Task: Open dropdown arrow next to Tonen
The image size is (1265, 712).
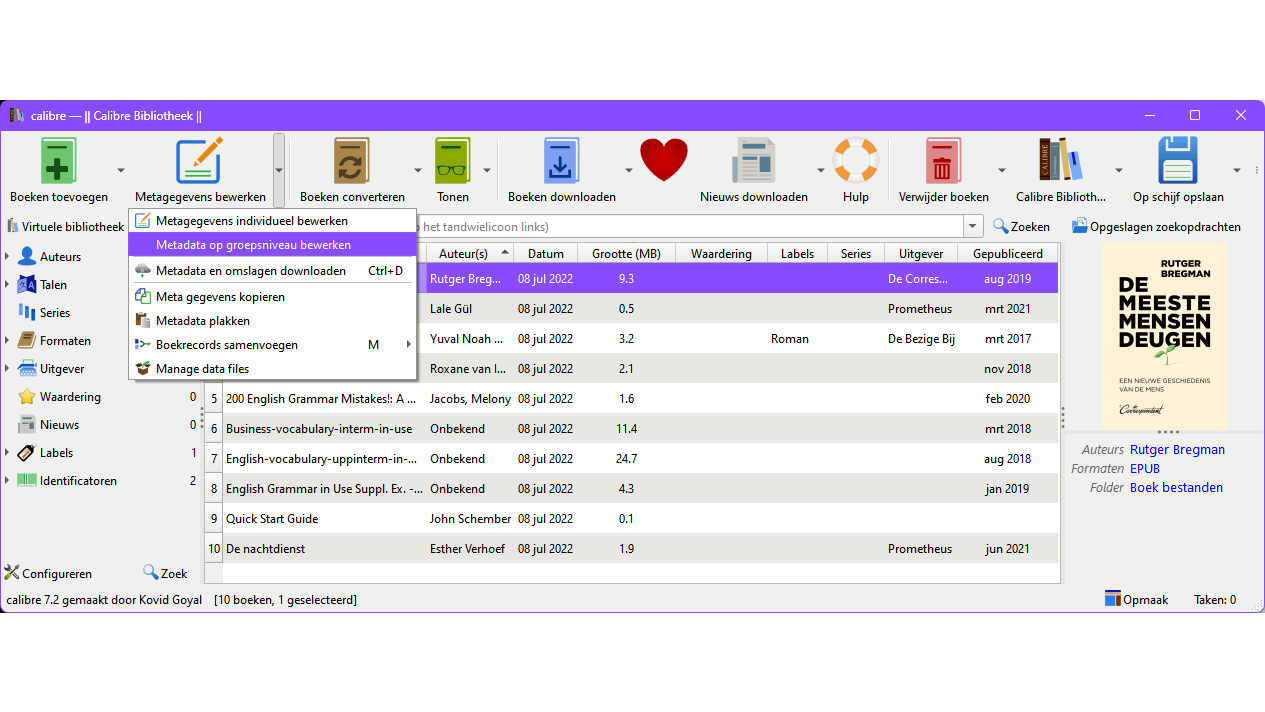Action: 487,171
